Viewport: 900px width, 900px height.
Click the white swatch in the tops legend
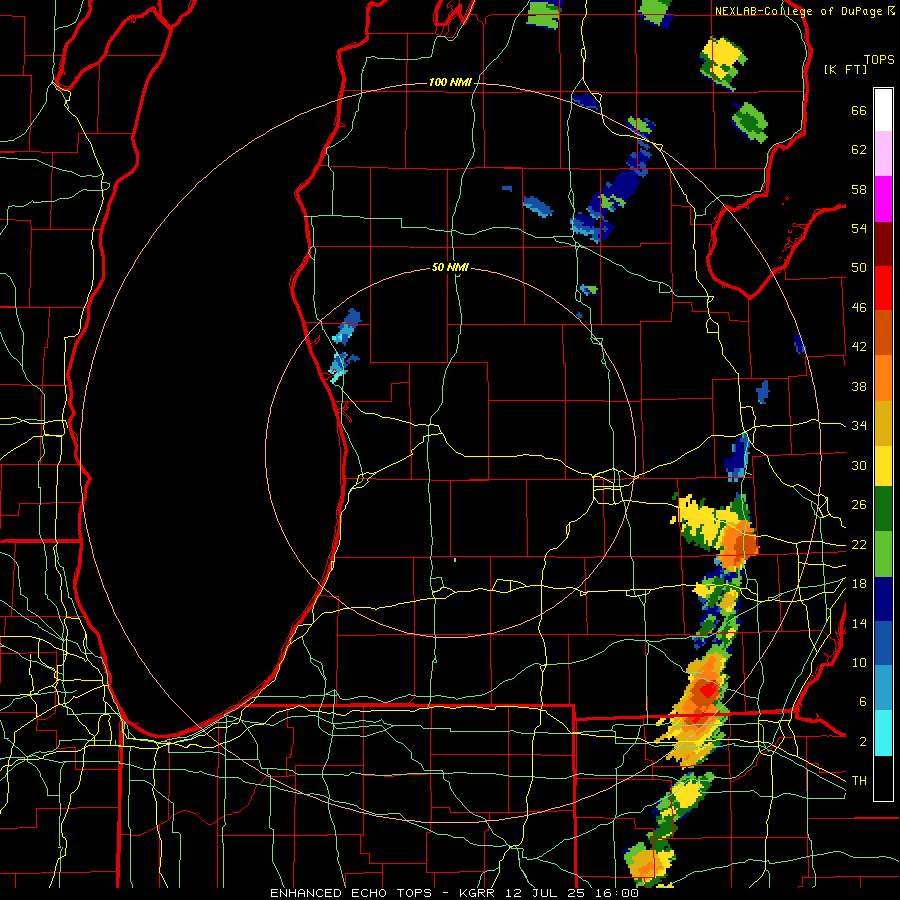[883, 110]
